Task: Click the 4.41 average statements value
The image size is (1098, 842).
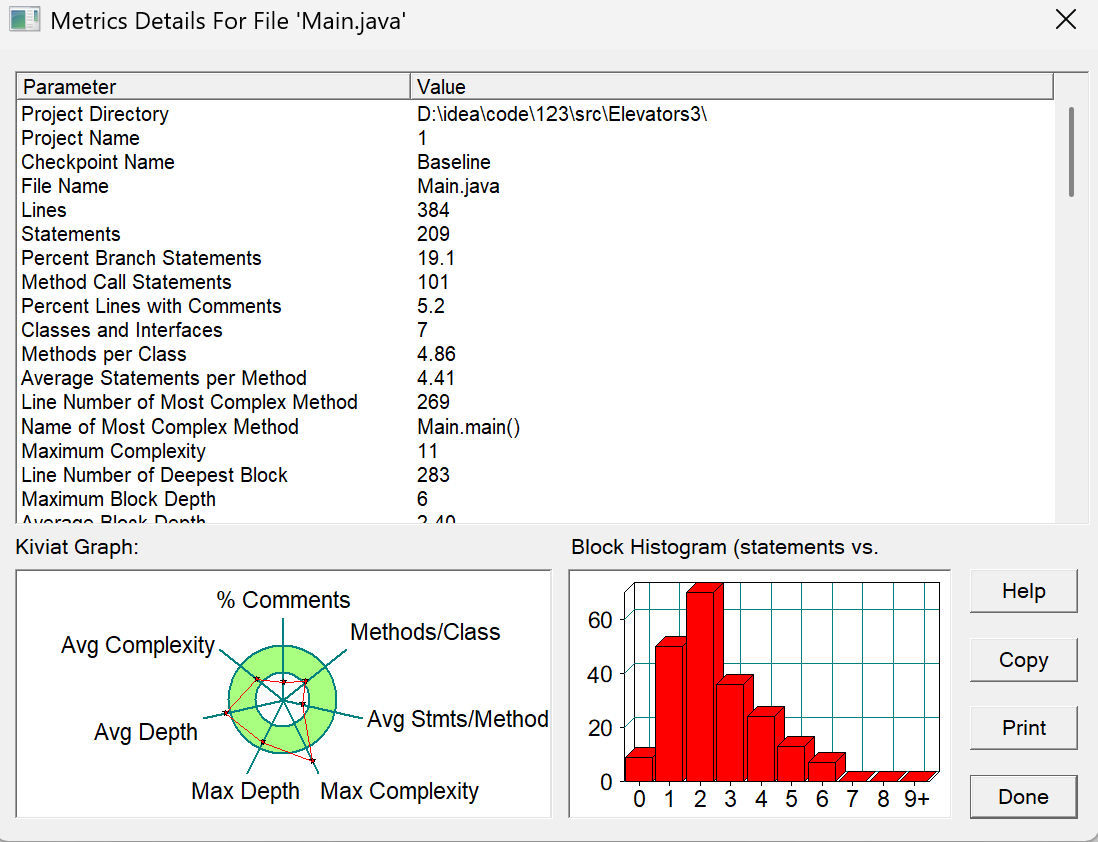Action: tap(436, 378)
